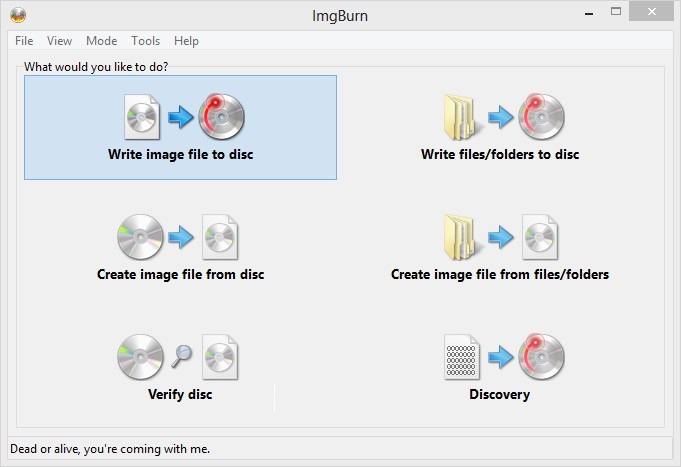
Task: Open the Mode menu
Action: [102, 41]
